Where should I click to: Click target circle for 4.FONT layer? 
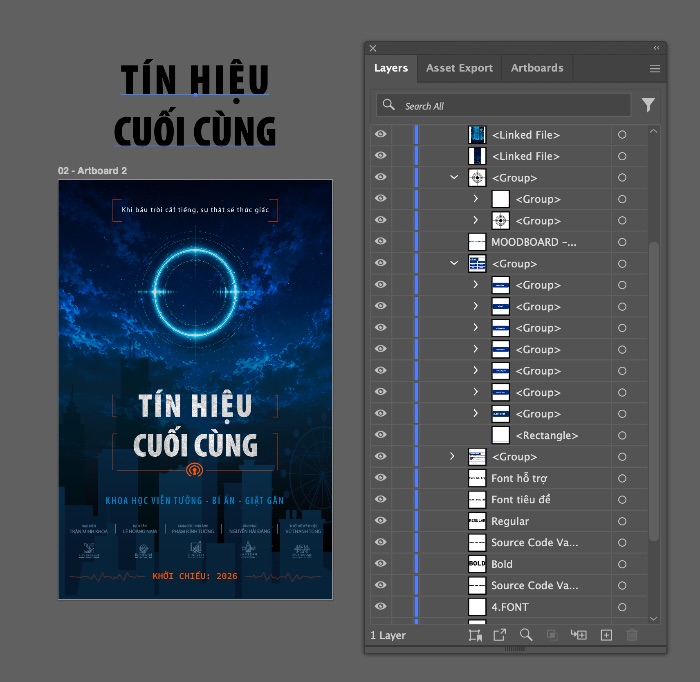(x=622, y=607)
